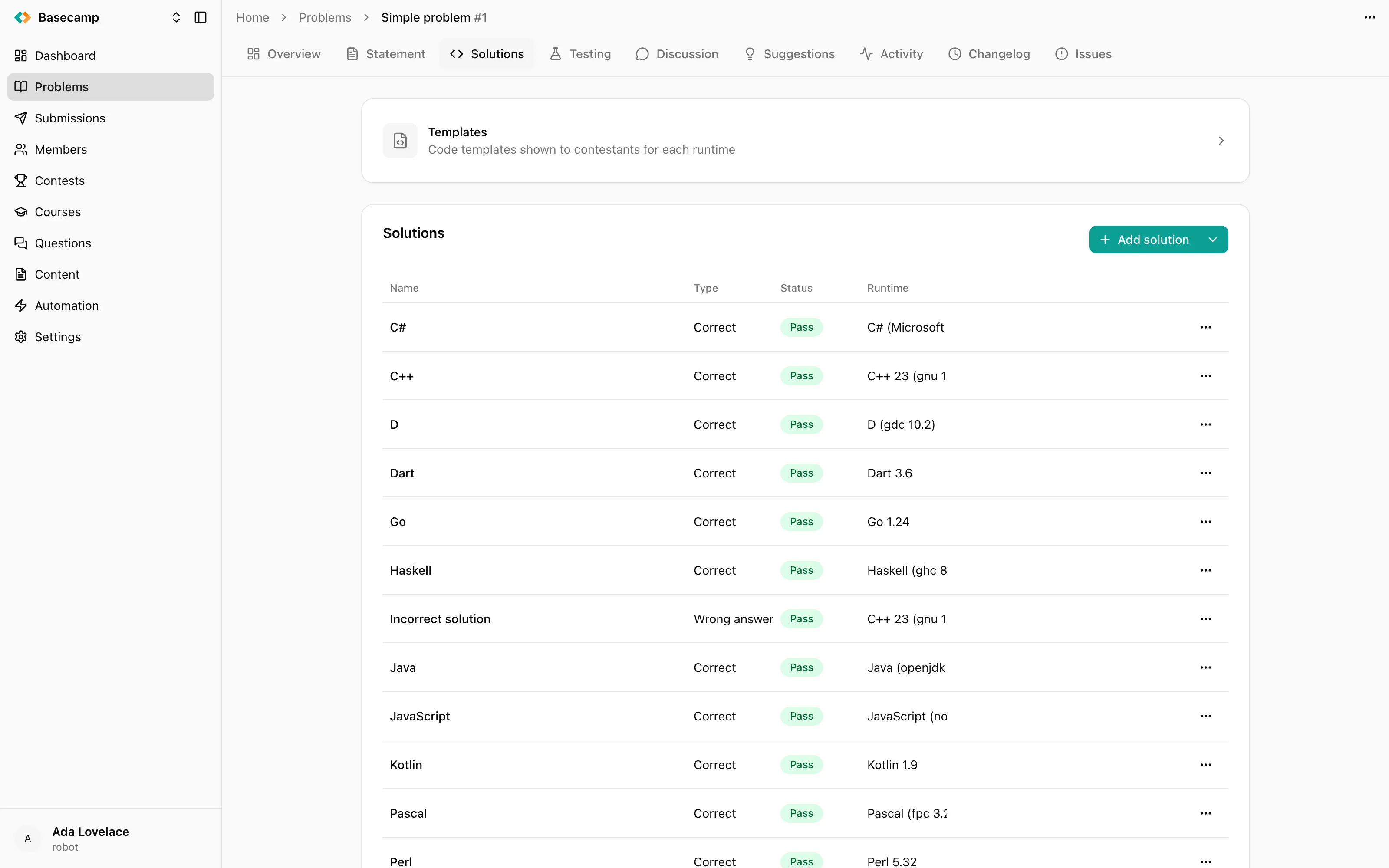Viewport: 1389px width, 868px height.
Task: Open the Testing tab
Action: pyautogui.click(x=580, y=54)
